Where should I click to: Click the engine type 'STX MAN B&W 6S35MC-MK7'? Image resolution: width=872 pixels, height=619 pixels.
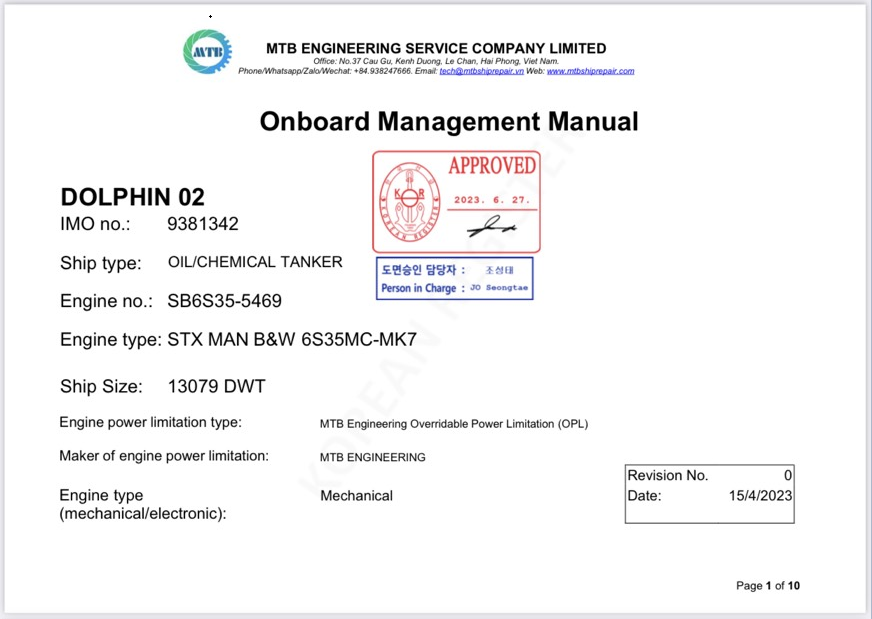pos(292,339)
